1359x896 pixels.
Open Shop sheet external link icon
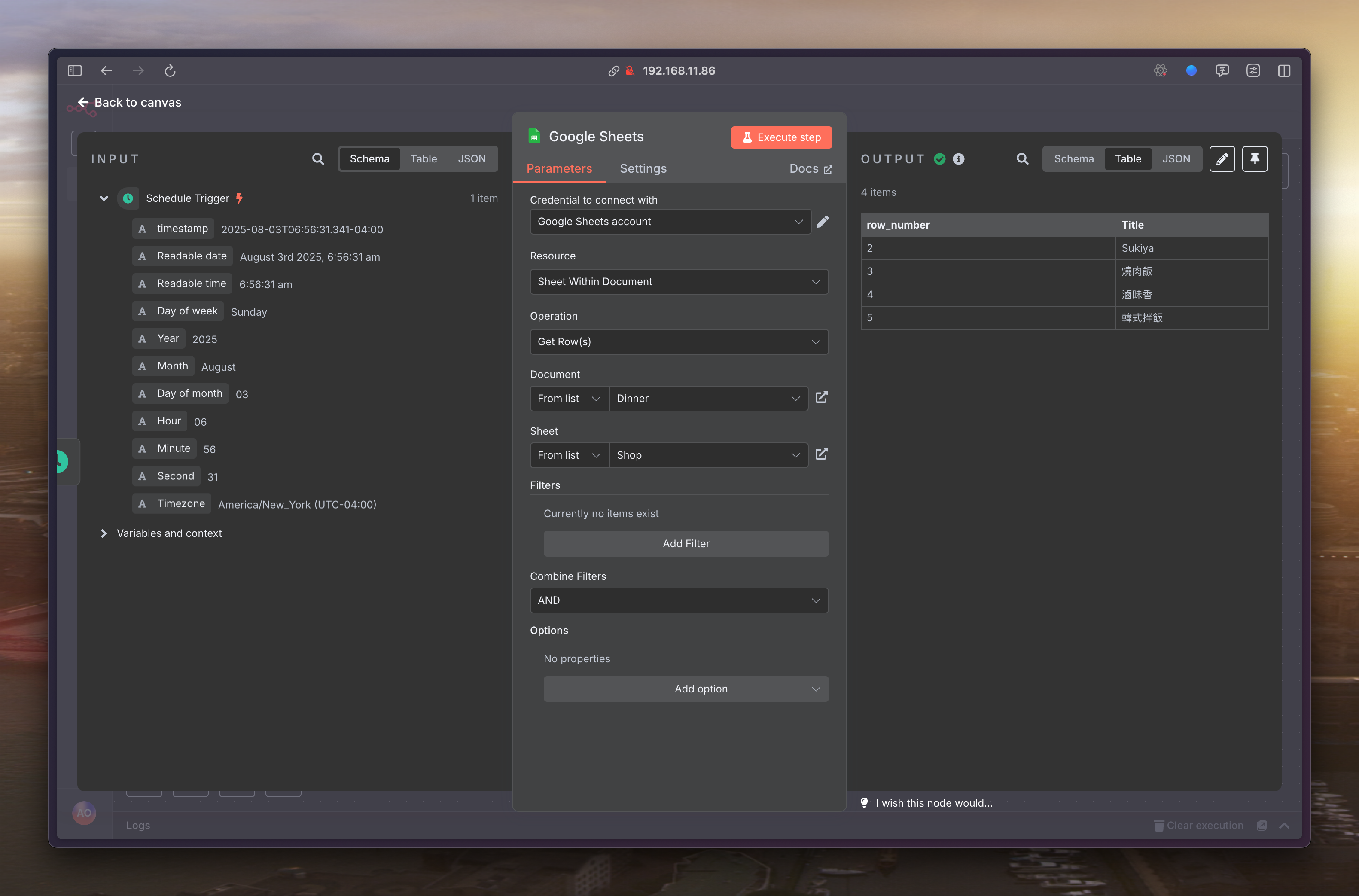tap(821, 454)
